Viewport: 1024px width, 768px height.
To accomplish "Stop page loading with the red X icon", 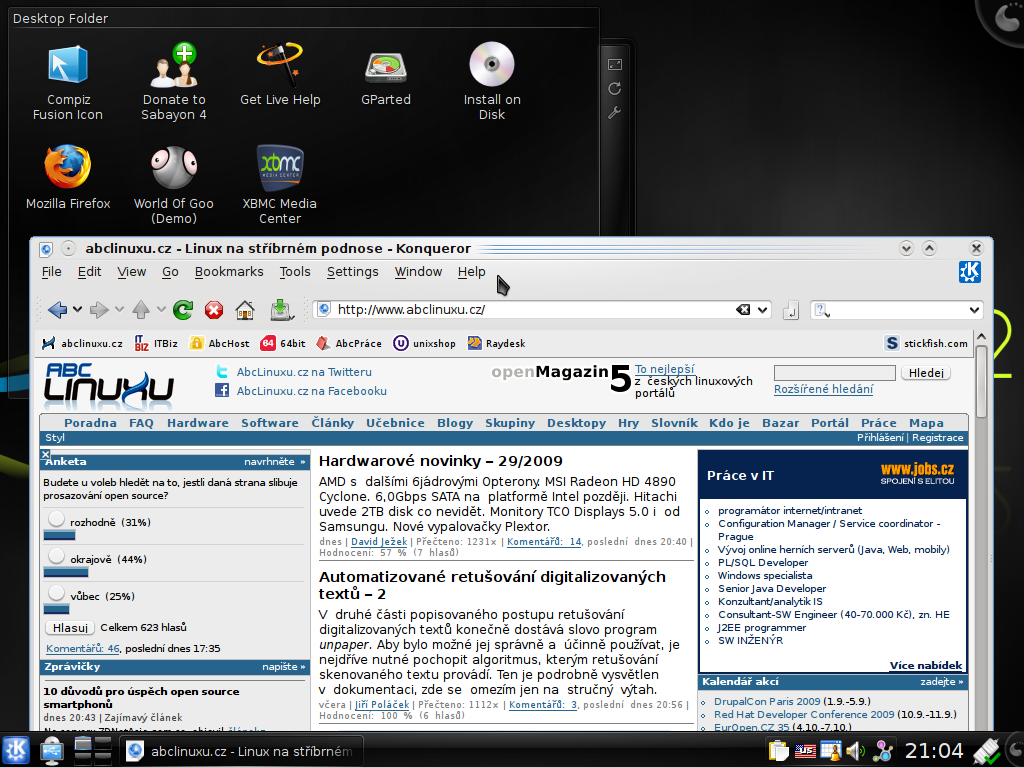I will coord(214,310).
